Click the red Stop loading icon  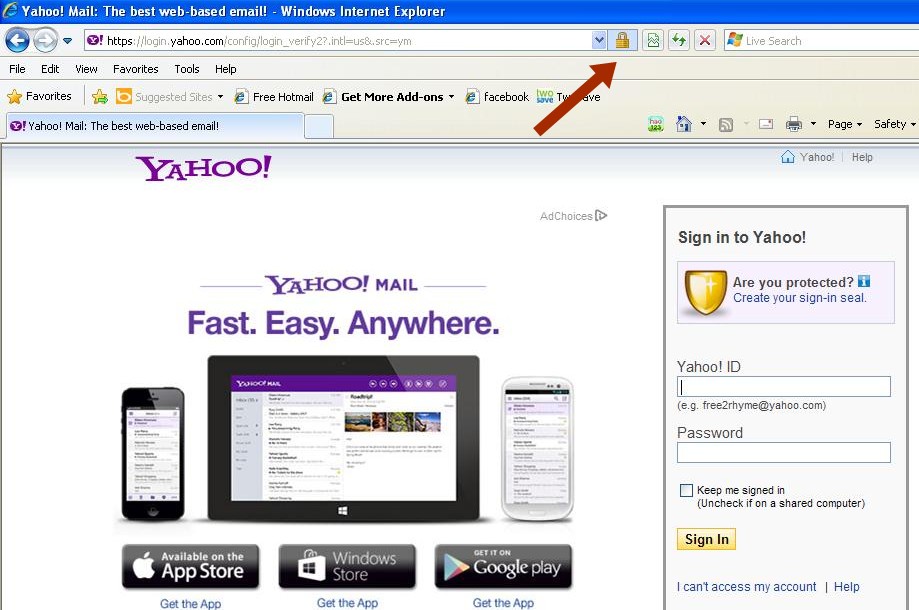(705, 40)
